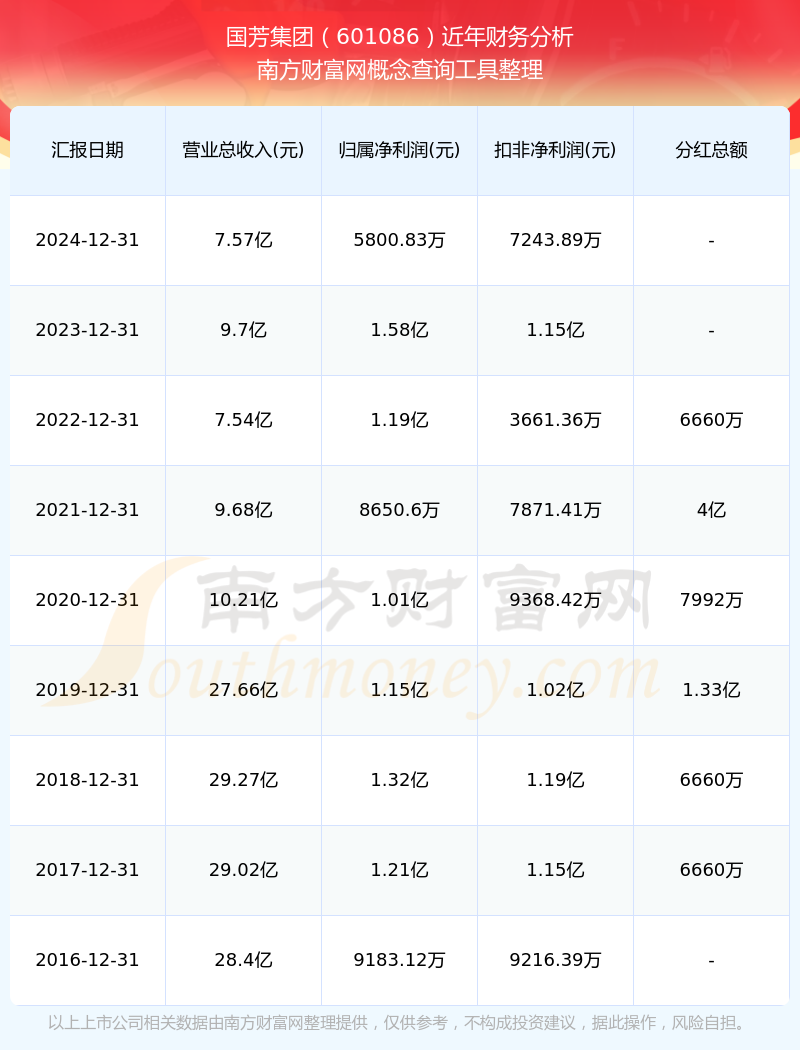Select revenue value 27.66亿
Screen dimensions: 800x1050
244,690
